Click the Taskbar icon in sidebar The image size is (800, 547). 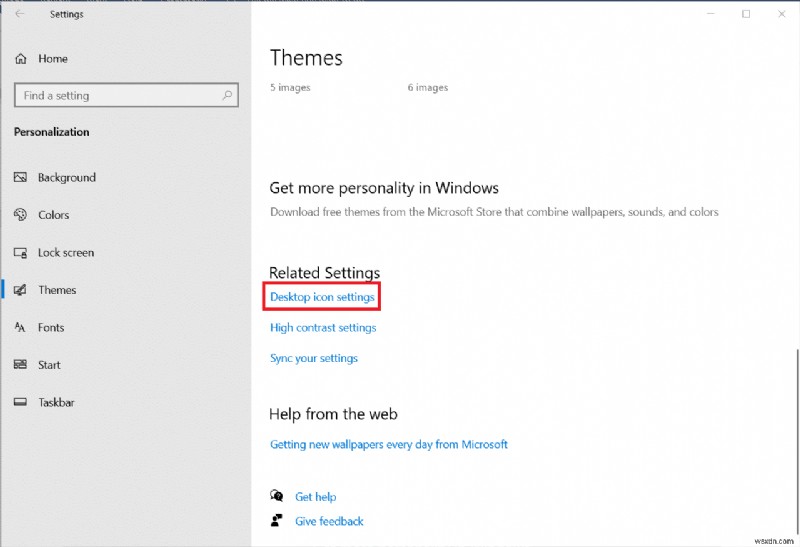pos(20,402)
